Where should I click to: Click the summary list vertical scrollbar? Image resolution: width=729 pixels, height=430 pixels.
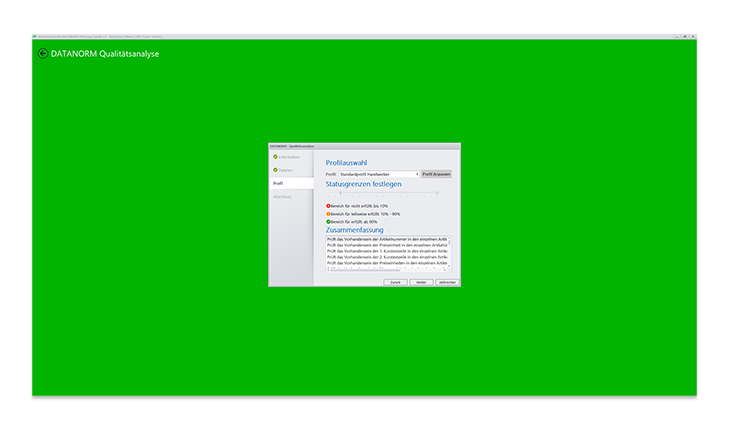[x=449, y=252]
